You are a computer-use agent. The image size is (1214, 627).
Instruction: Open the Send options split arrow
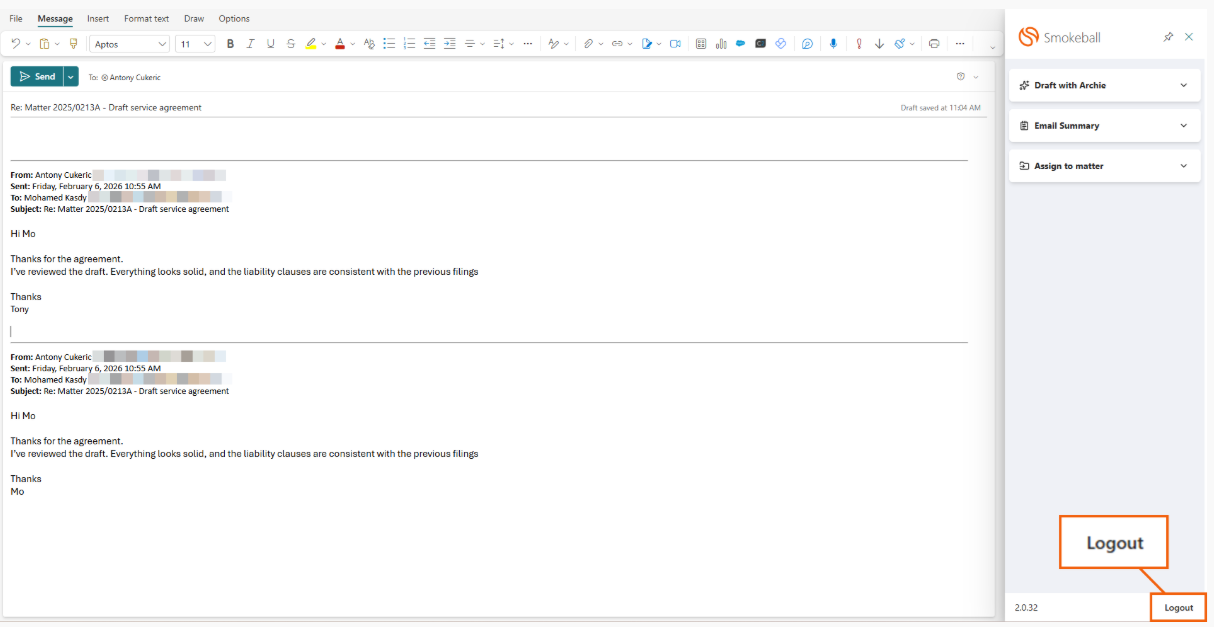[x=70, y=77]
